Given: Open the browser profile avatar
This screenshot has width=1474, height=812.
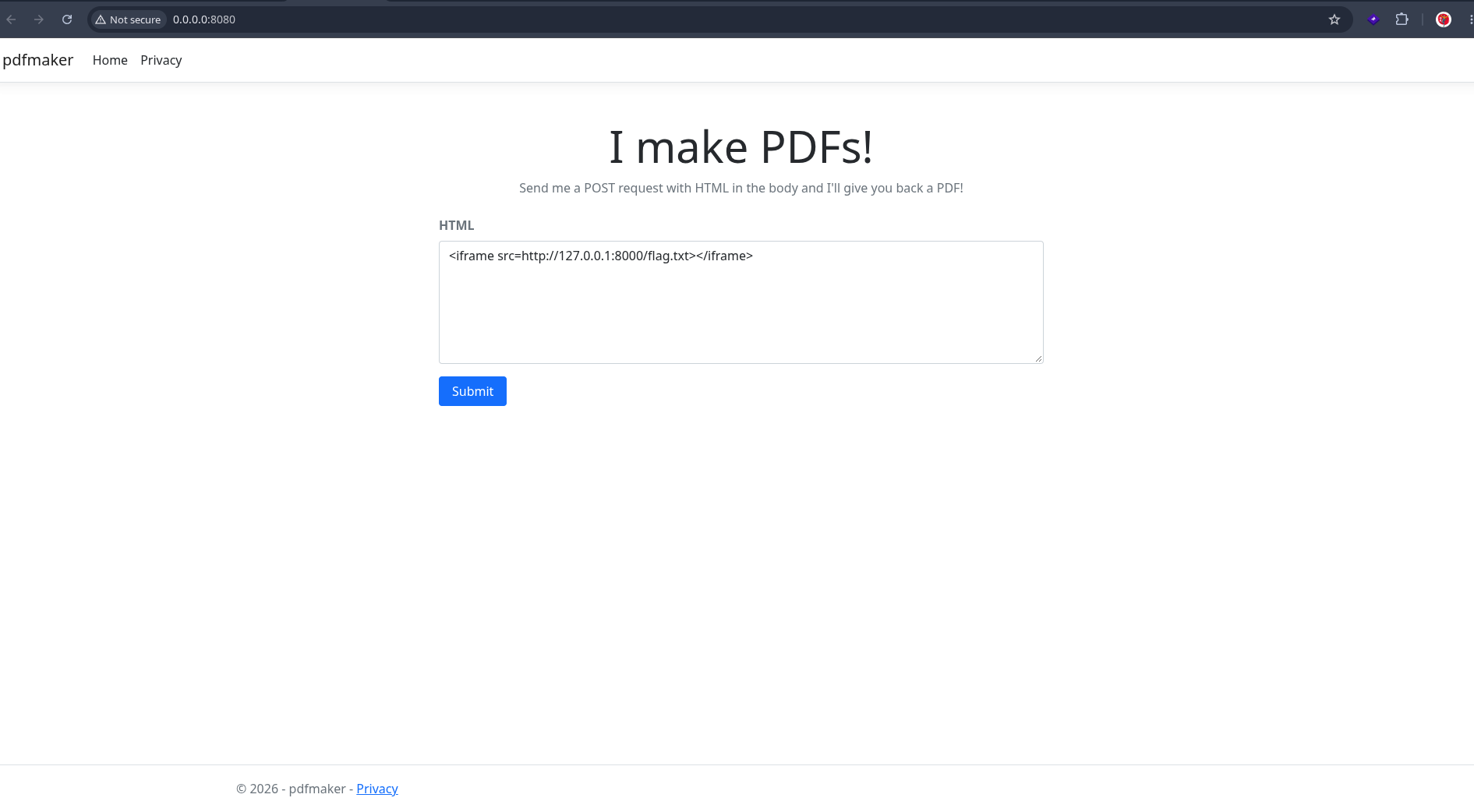Looking at the screenshot, I should pyautogui.click(x=1444, y=19).
